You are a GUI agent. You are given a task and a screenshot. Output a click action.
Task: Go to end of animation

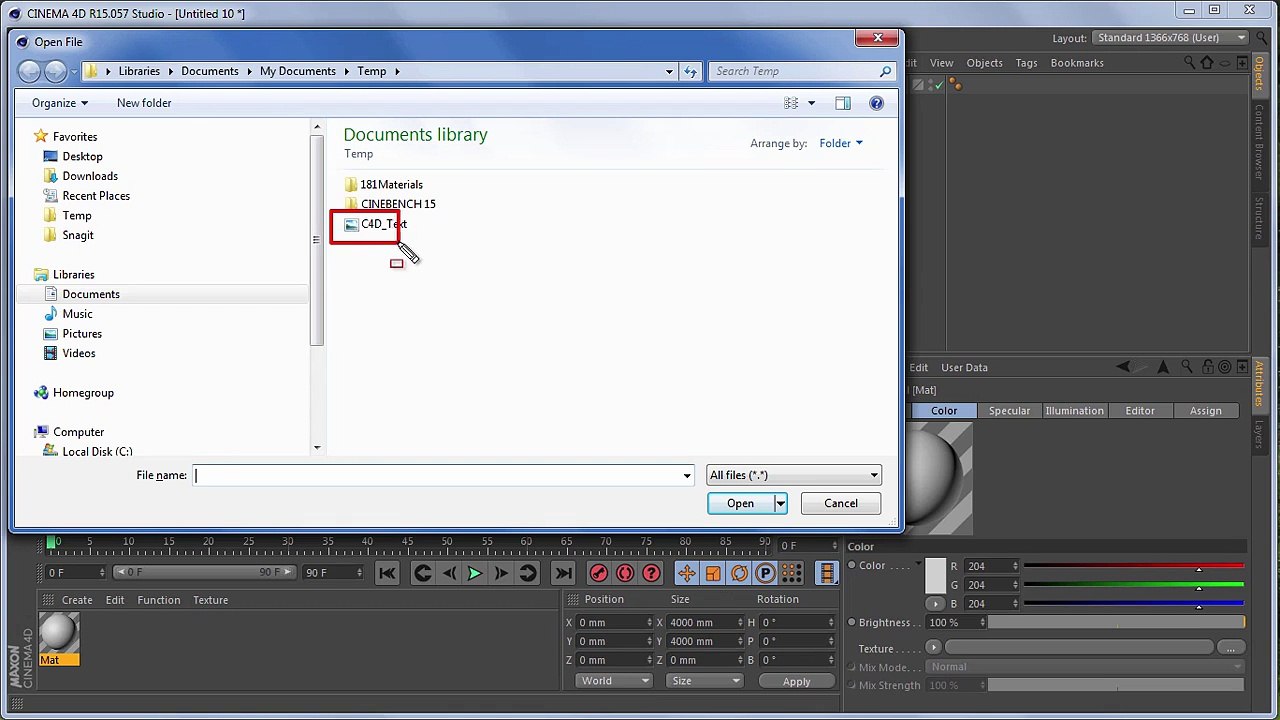tap(563, 573)
